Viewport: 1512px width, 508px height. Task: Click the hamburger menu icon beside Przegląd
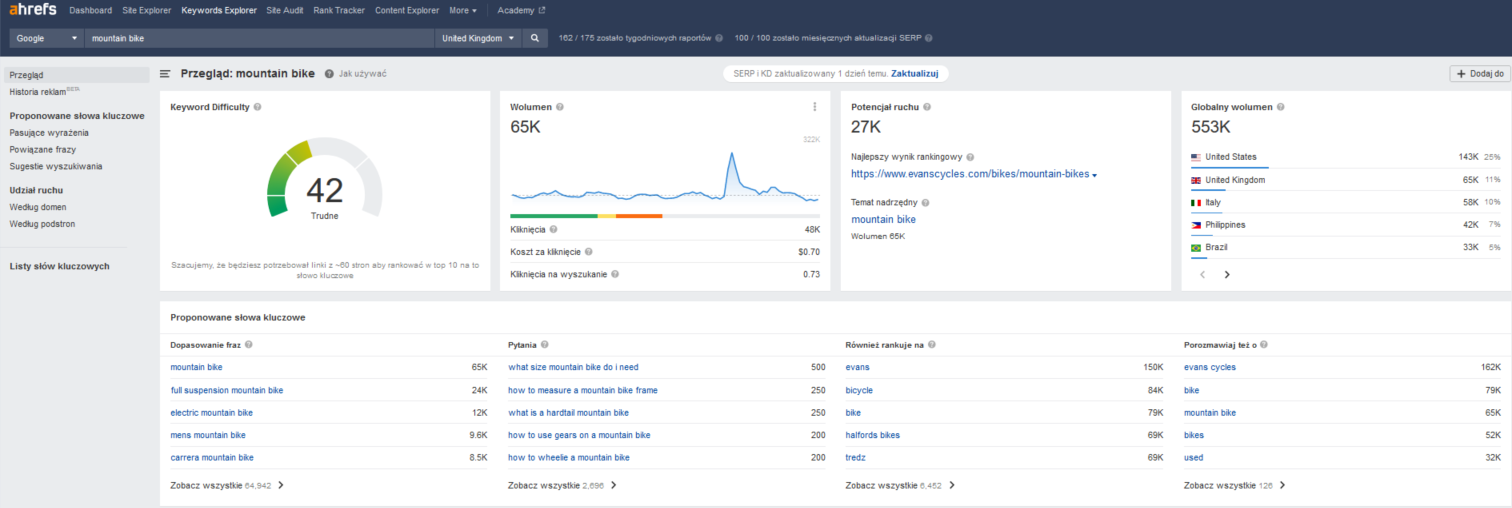[165, 74]
